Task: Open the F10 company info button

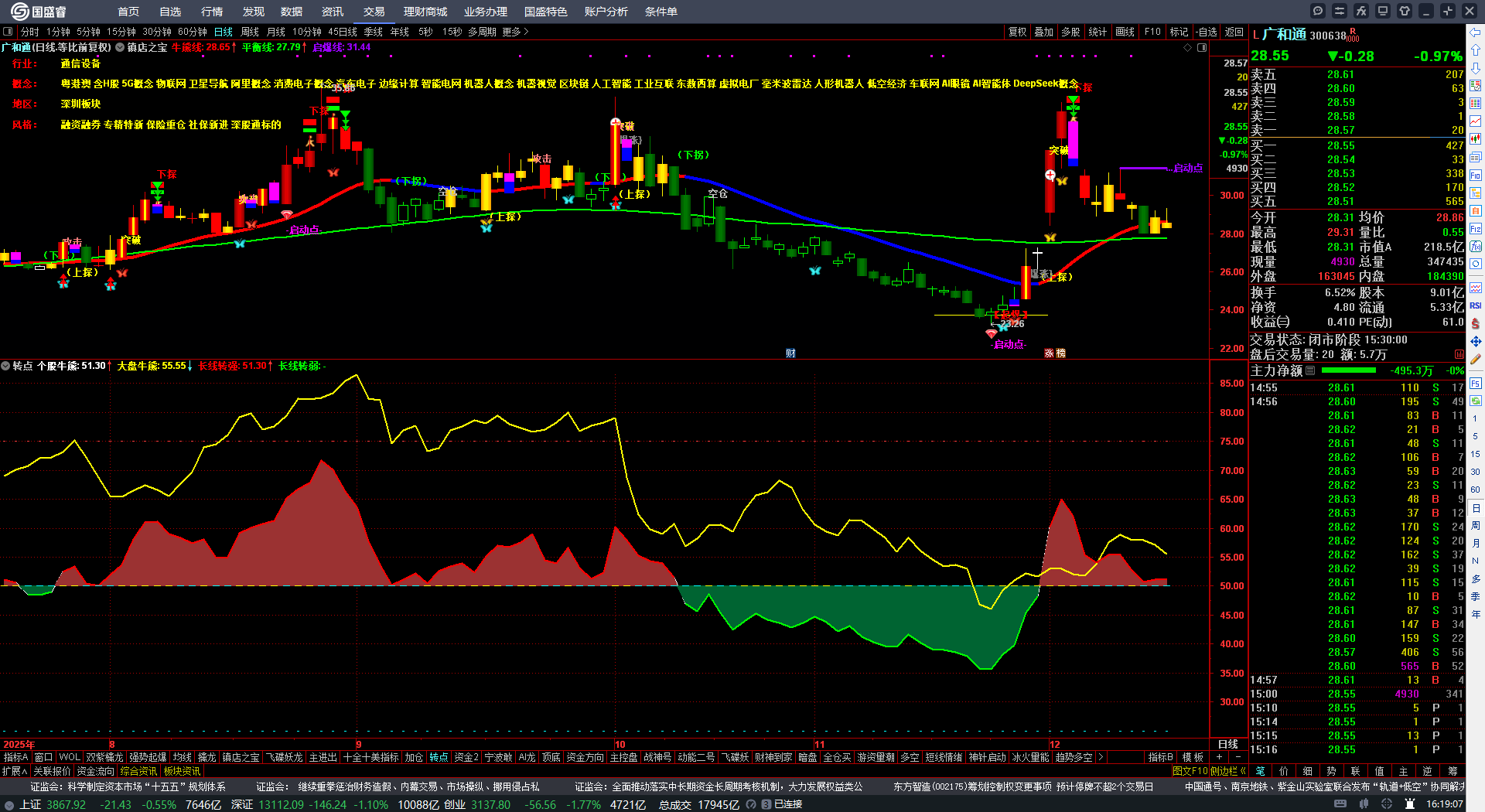Action: (x=1152, y=32)
